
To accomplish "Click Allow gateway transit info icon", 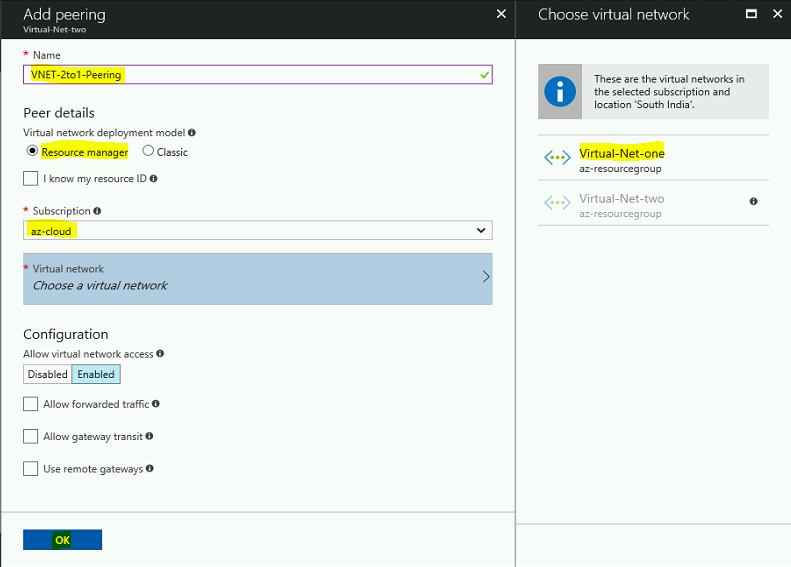I will [x=149, y=436].
